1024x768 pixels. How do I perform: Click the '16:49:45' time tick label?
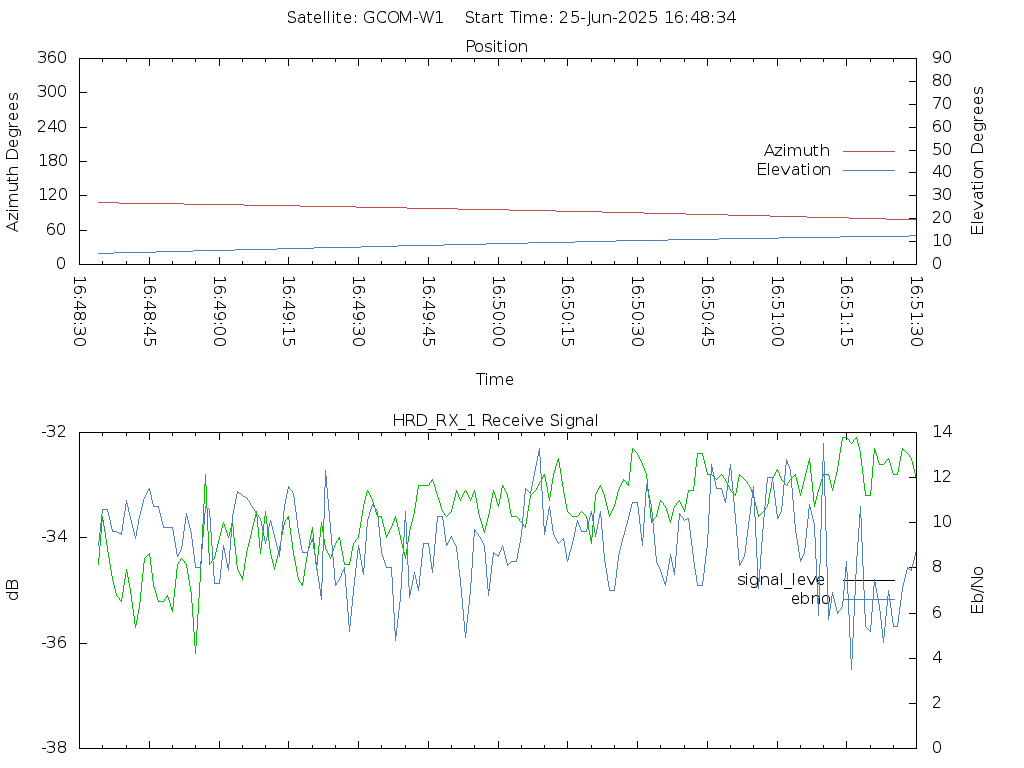point(428,312)
